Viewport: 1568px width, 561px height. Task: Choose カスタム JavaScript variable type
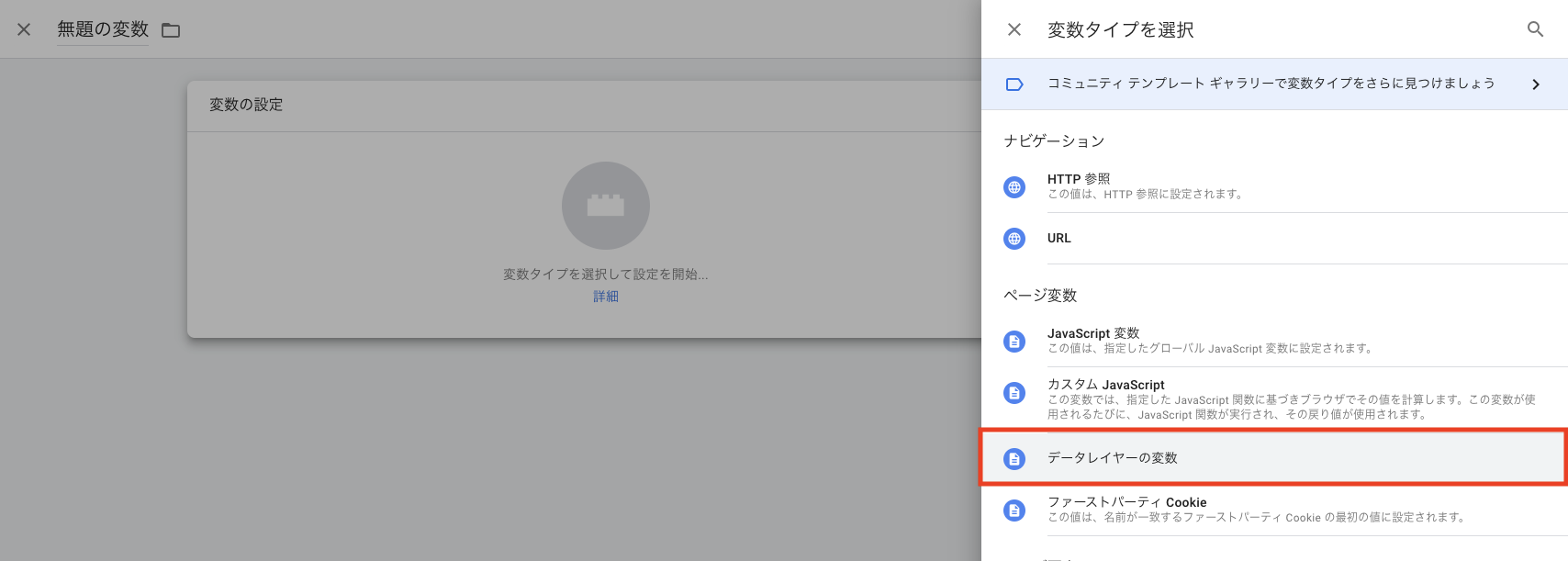(1106, 385)
